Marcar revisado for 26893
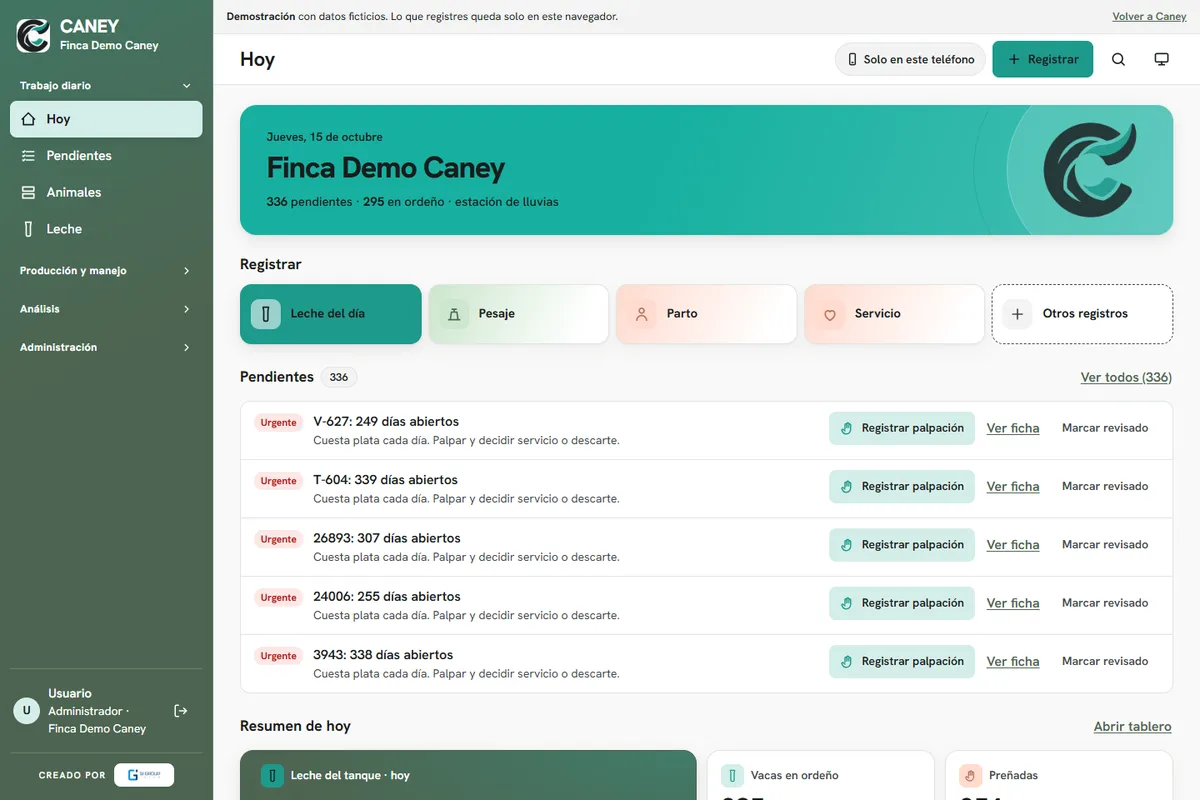The image size is (1200, 800). point(1105,545)
